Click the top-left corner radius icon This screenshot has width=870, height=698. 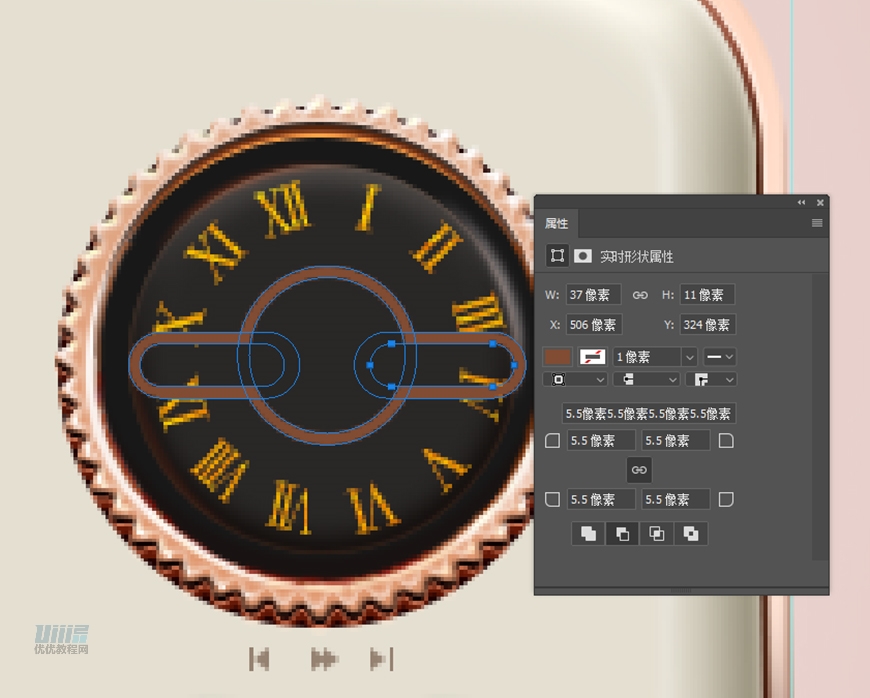click(552, 441)
